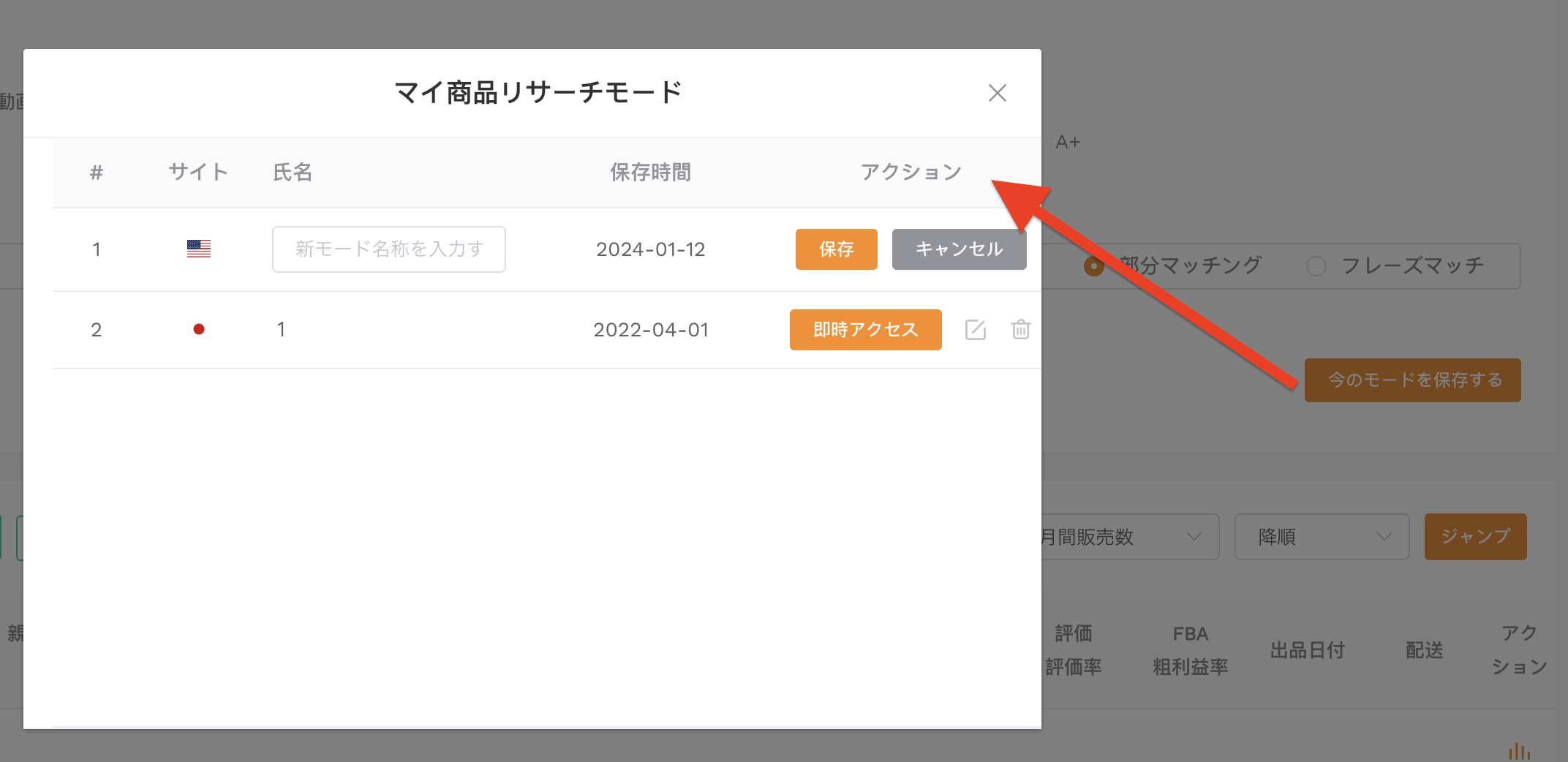Click the bar chart icon at bottom right

[x=1519, y=751]
